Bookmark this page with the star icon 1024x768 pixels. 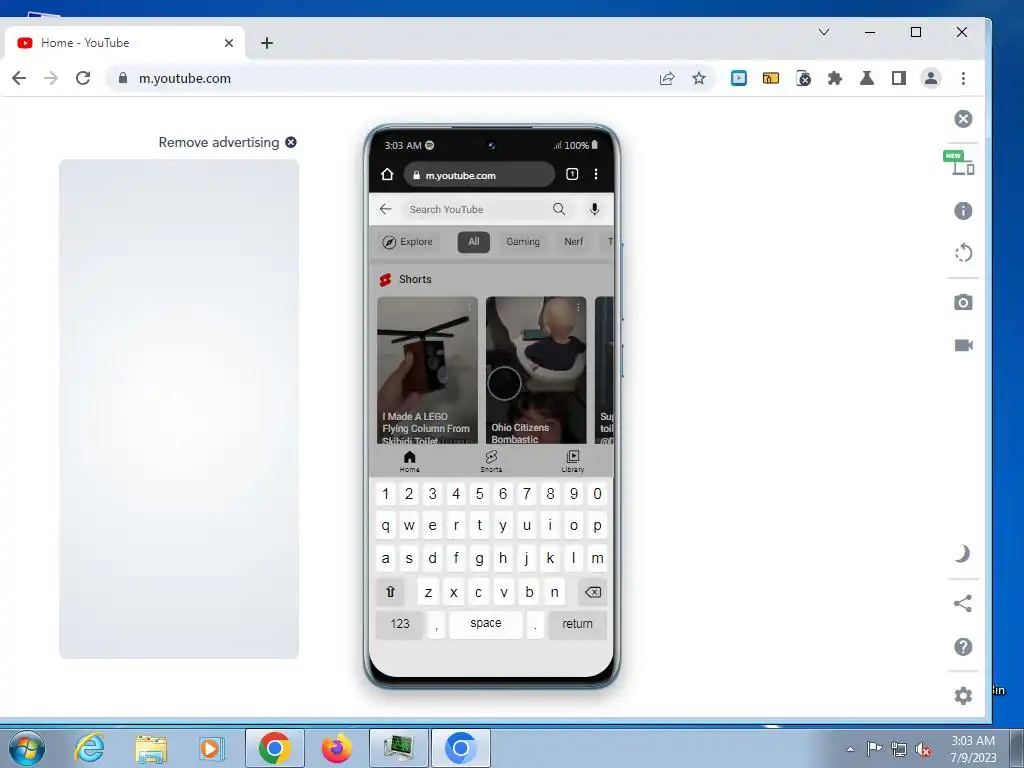pos(699,78)
